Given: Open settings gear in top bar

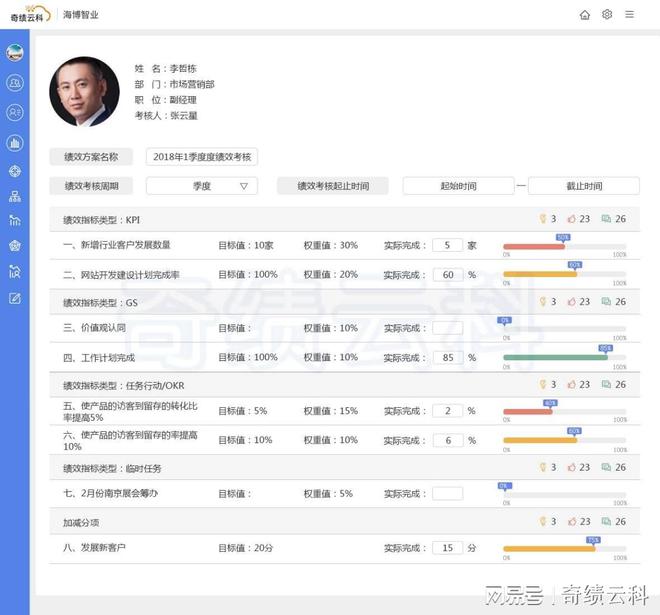Looking at the screenshot, I should coord(607,15).
